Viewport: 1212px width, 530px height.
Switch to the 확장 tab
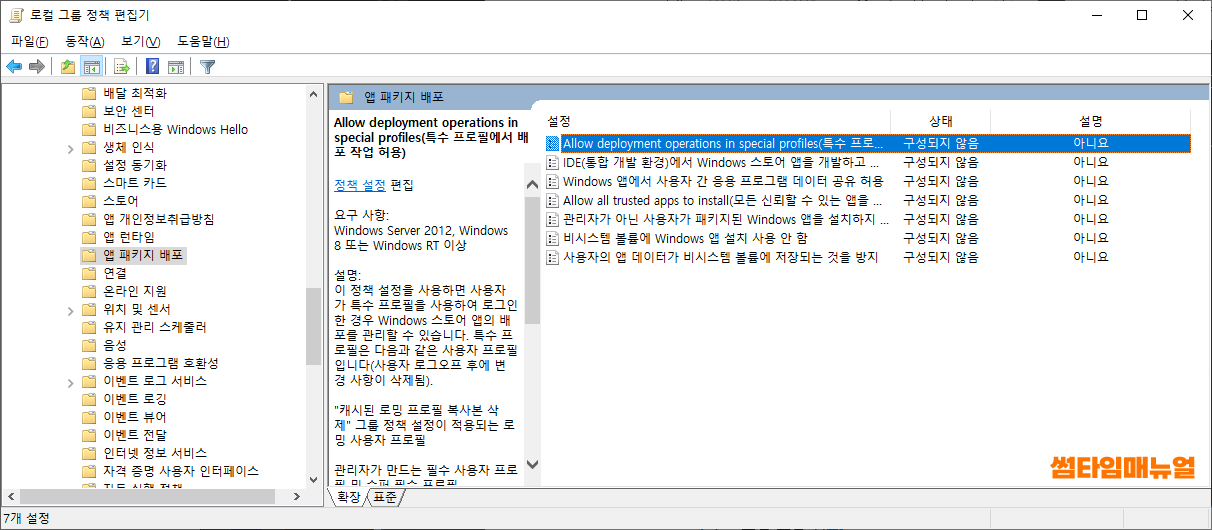pos(348,497)
